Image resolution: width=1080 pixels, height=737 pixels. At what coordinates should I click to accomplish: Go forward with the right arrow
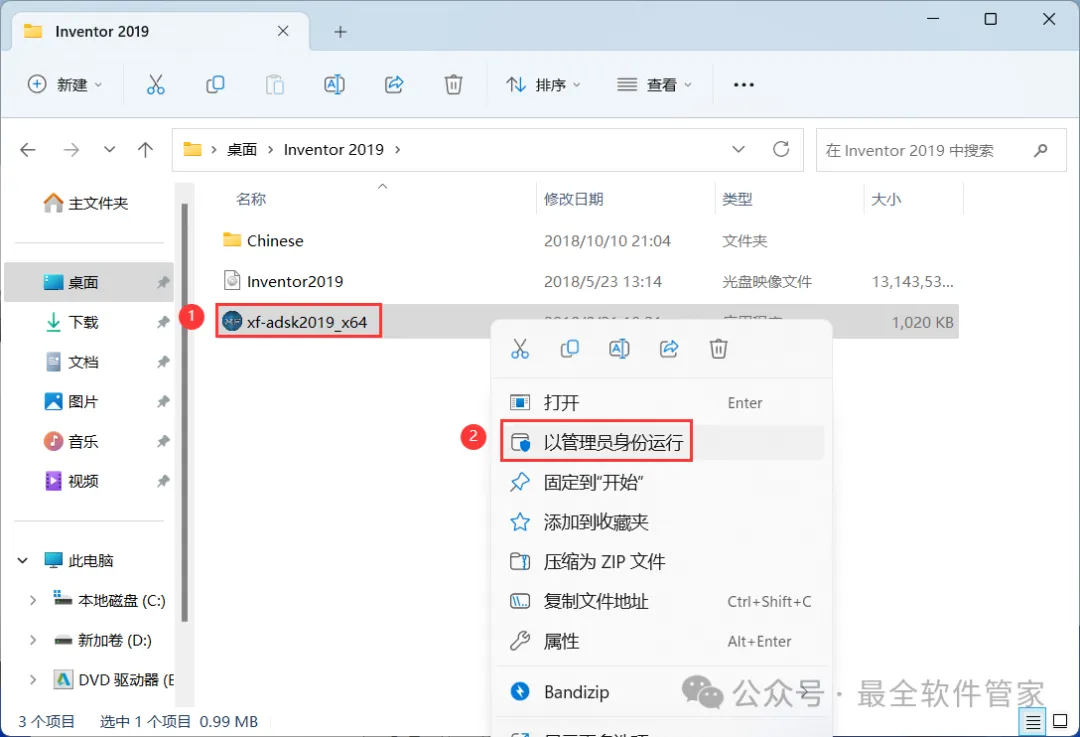click(x=71, y=149)
